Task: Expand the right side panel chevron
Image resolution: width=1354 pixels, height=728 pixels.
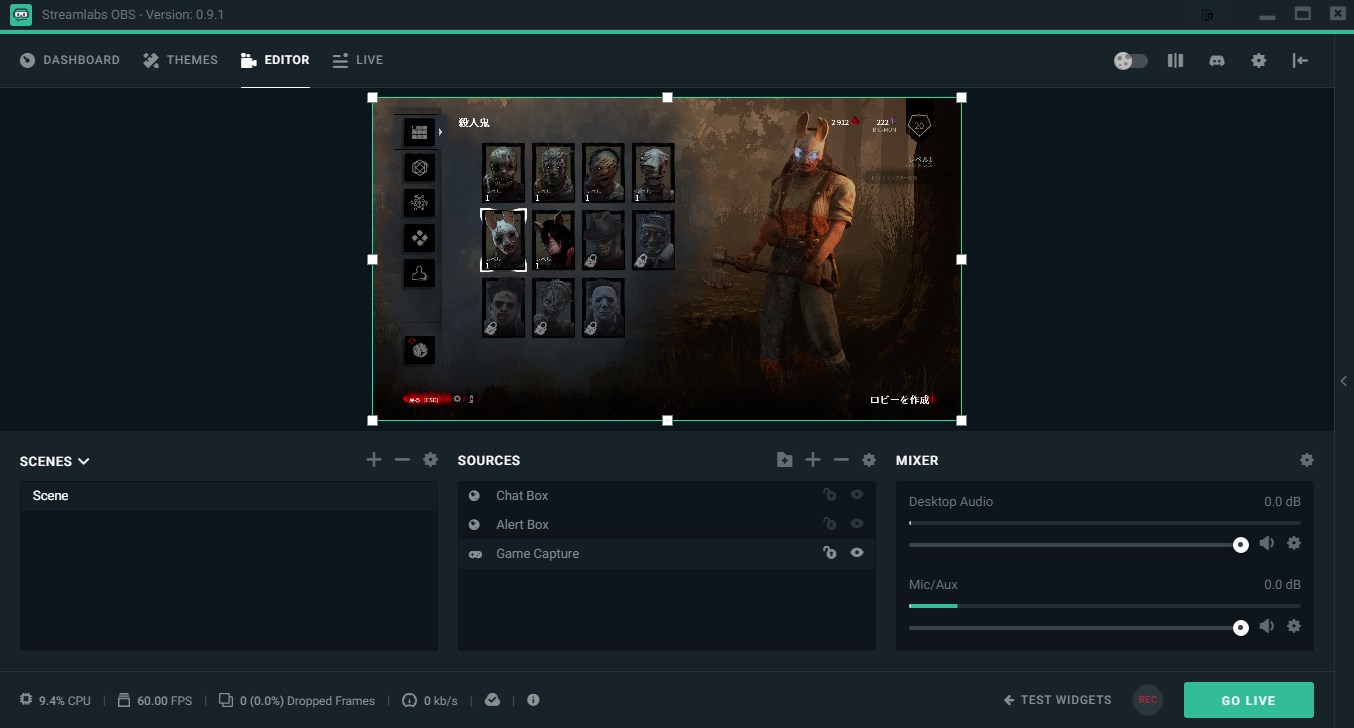Action: [1344, 381]
